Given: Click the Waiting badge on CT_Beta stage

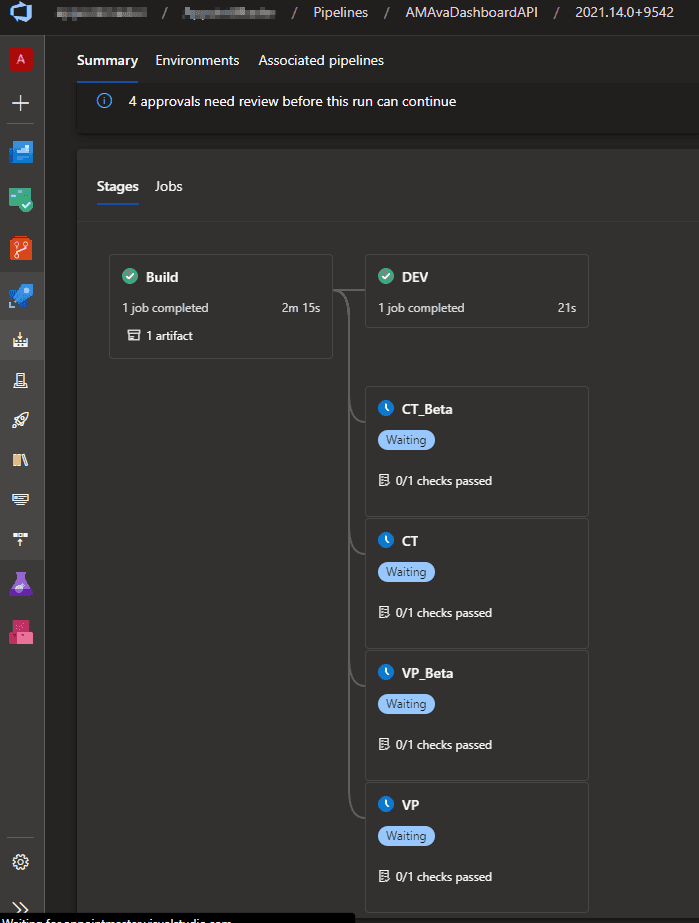Looking at the screenshot, I should pyautogui.click(x=406, y=440).
